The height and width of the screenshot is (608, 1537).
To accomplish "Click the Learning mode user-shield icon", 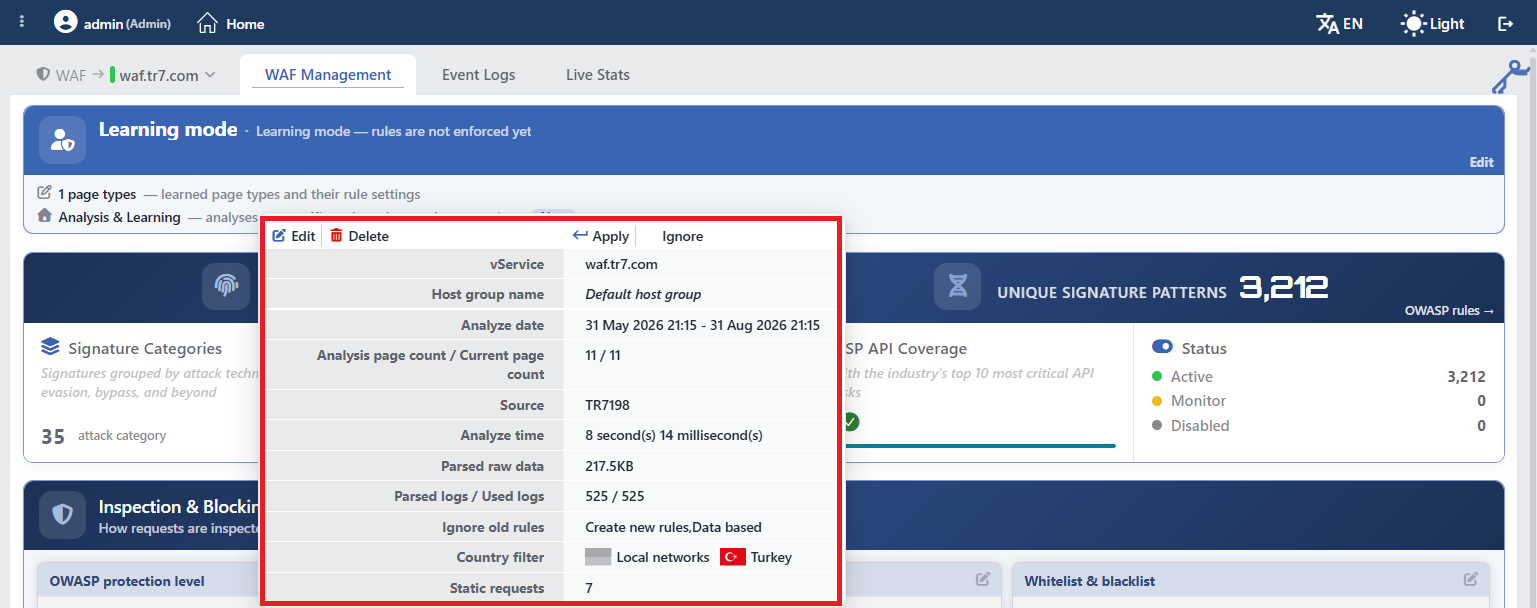I will point(62,139).
